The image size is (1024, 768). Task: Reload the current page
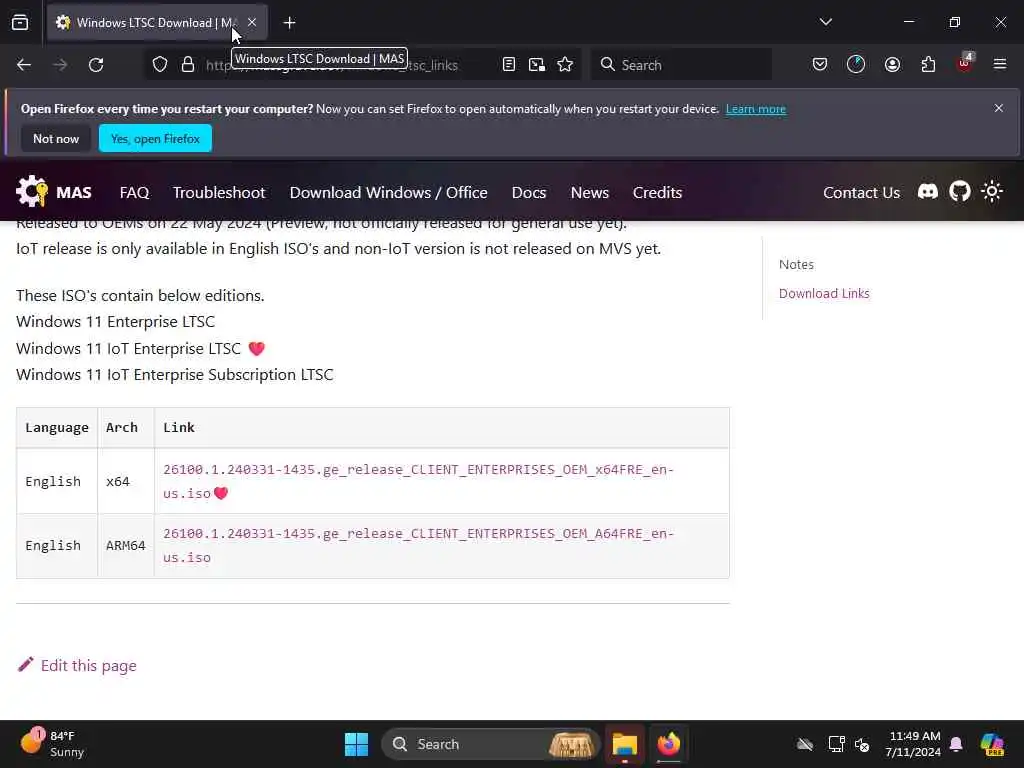pyautogui.click(x=96, y=65)
